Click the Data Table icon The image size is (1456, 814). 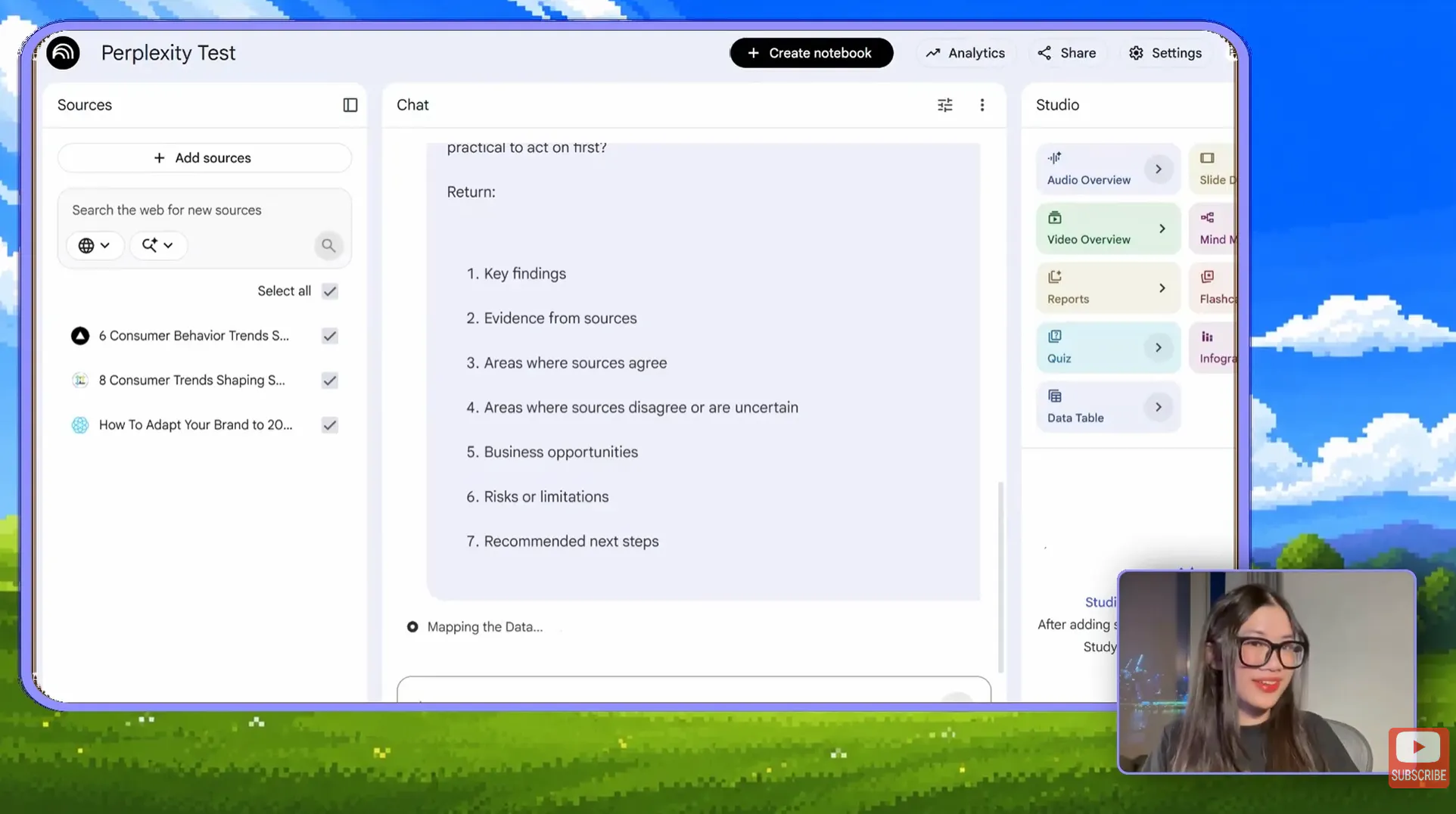click(1054, 396)
